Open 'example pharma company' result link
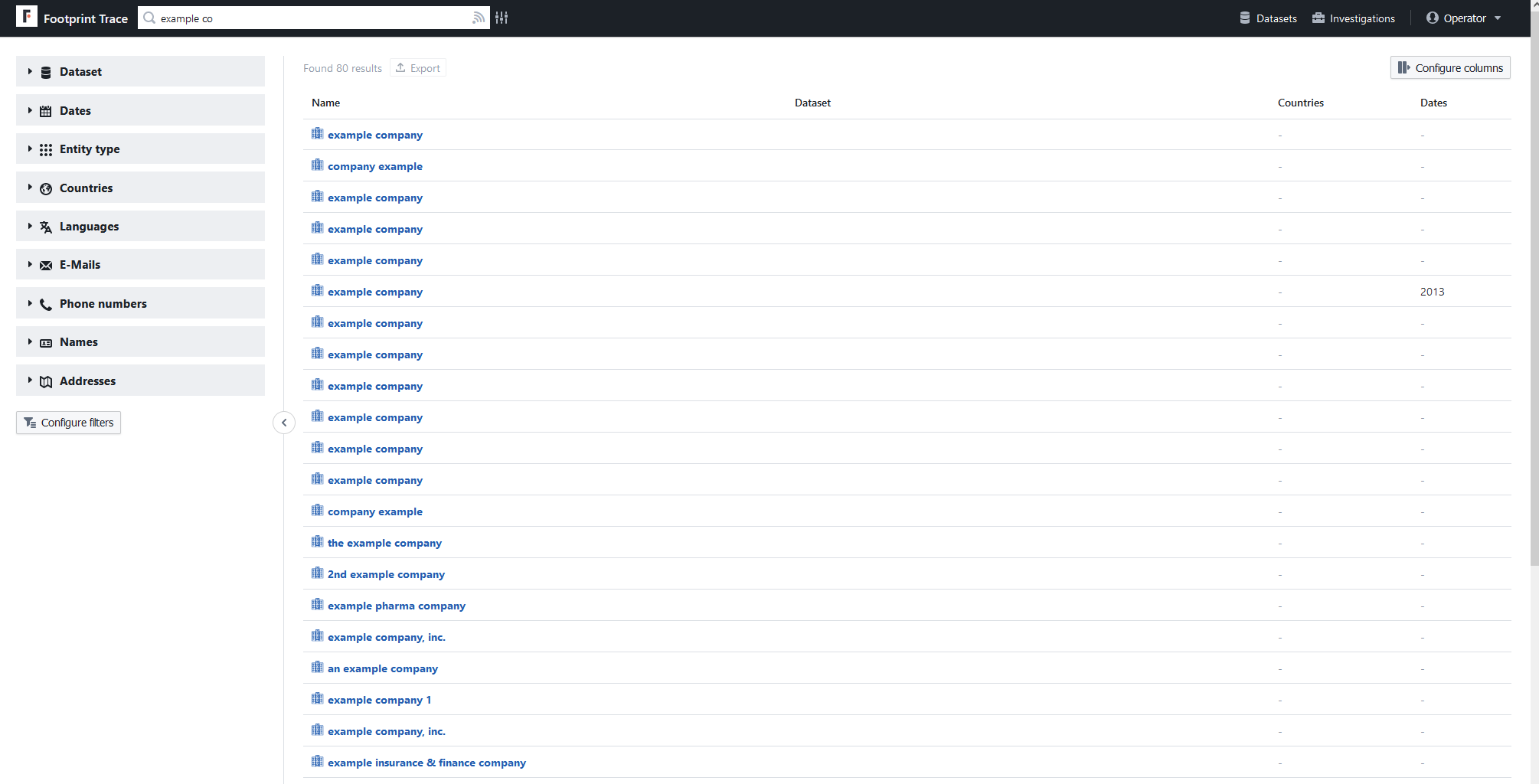 396,606
